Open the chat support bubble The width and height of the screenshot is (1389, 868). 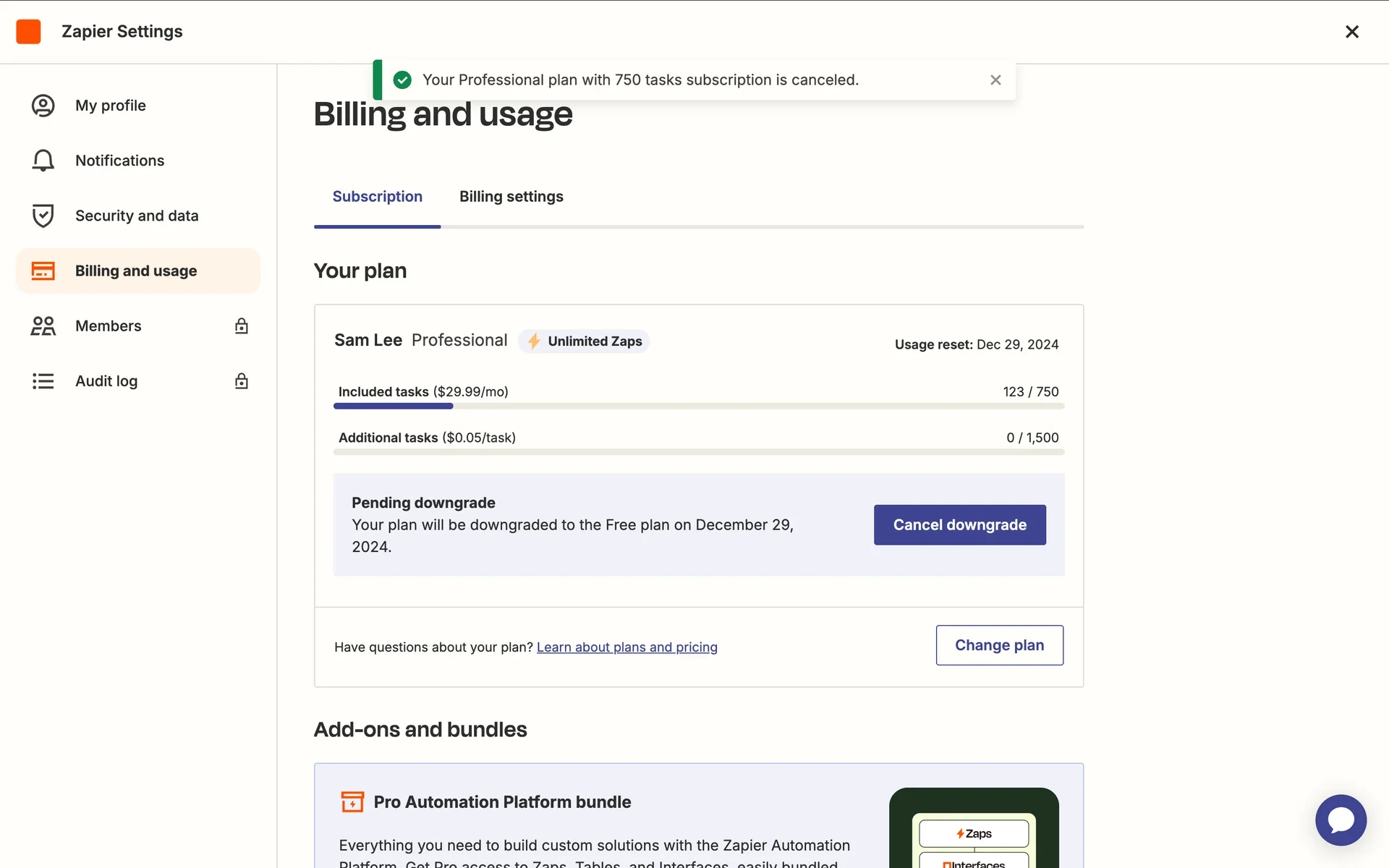1341,820
